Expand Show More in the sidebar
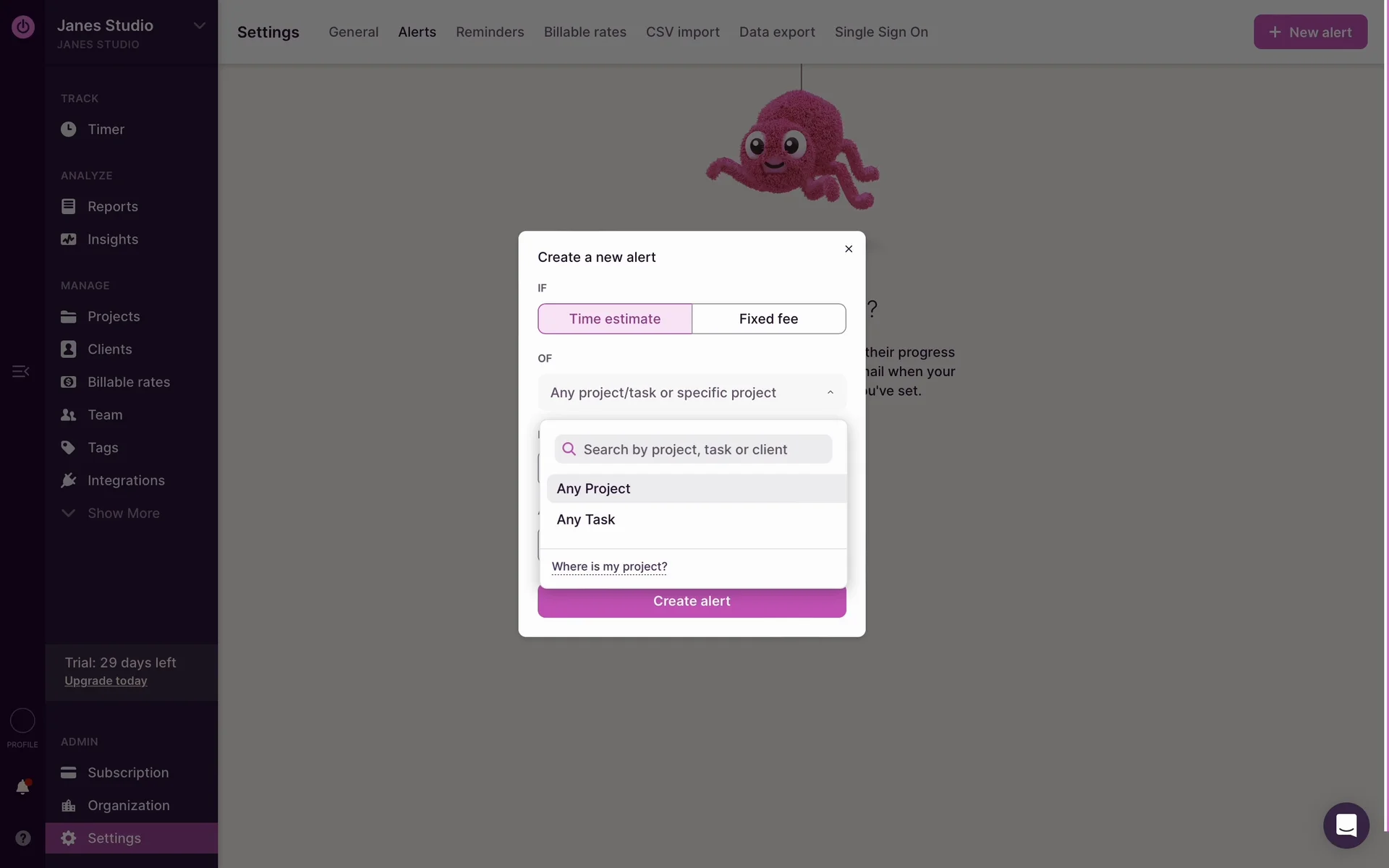The image size is (1389, 868). pos(123,514)
